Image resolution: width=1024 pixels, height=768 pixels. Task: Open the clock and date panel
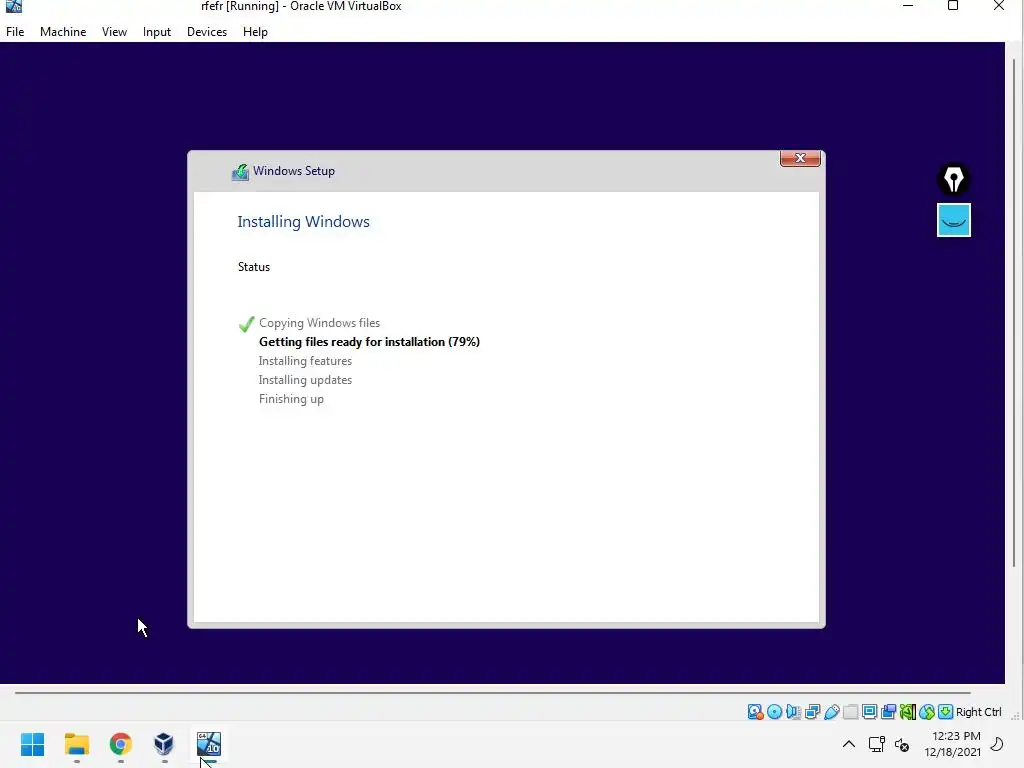[x=953, y=744]
